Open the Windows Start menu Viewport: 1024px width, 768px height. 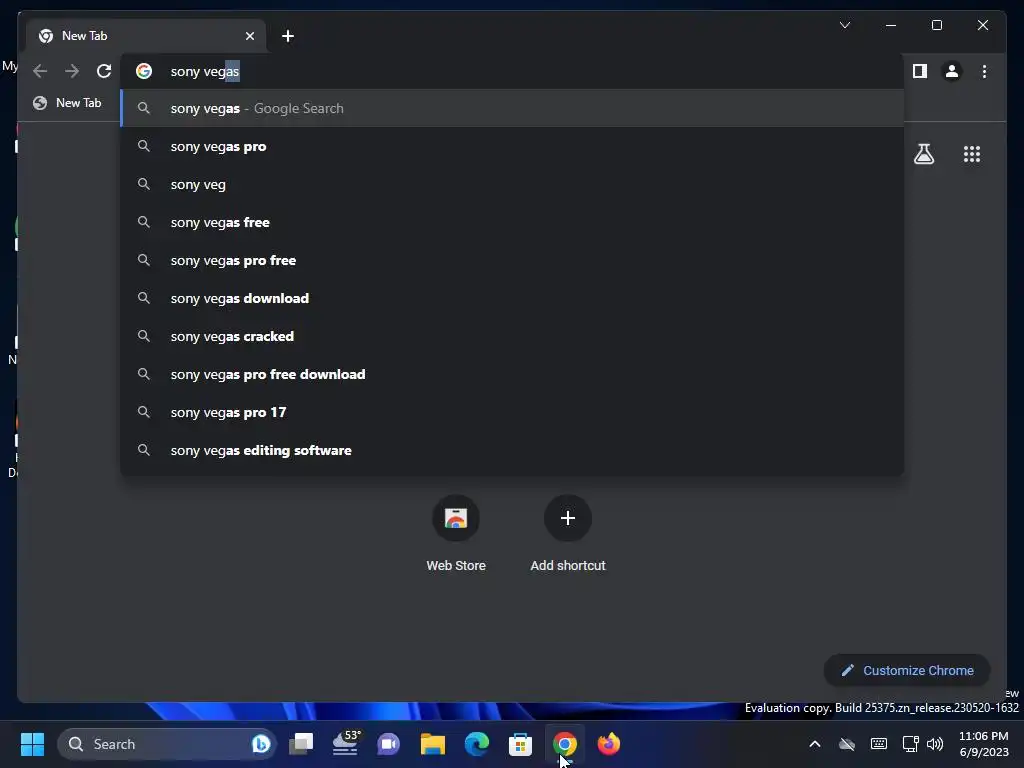click(32, 744)
